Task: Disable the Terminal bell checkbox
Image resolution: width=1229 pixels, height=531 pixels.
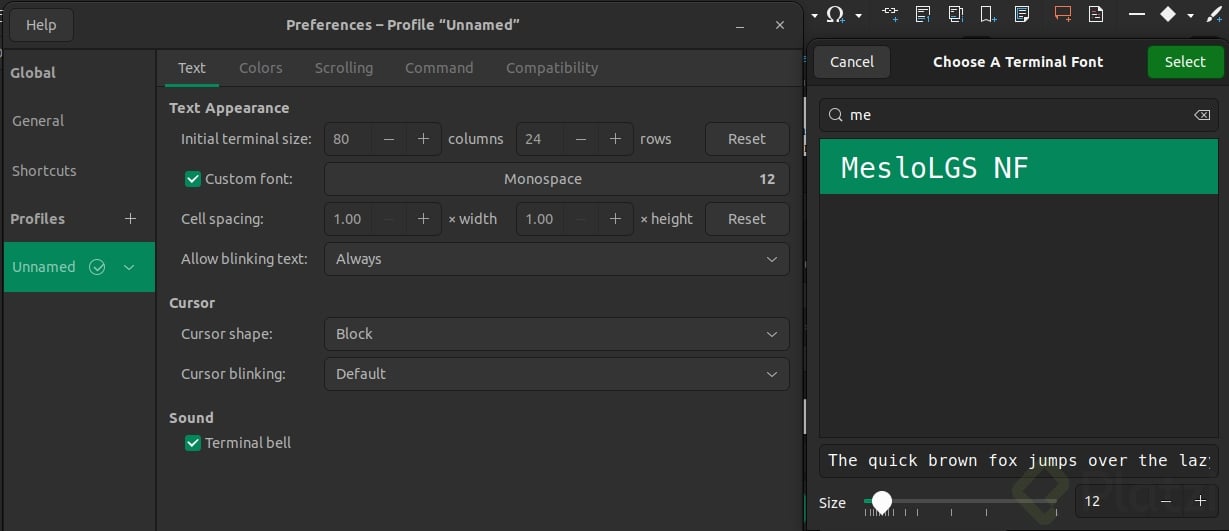Action: pyautogui.click(x=194, y=443)
